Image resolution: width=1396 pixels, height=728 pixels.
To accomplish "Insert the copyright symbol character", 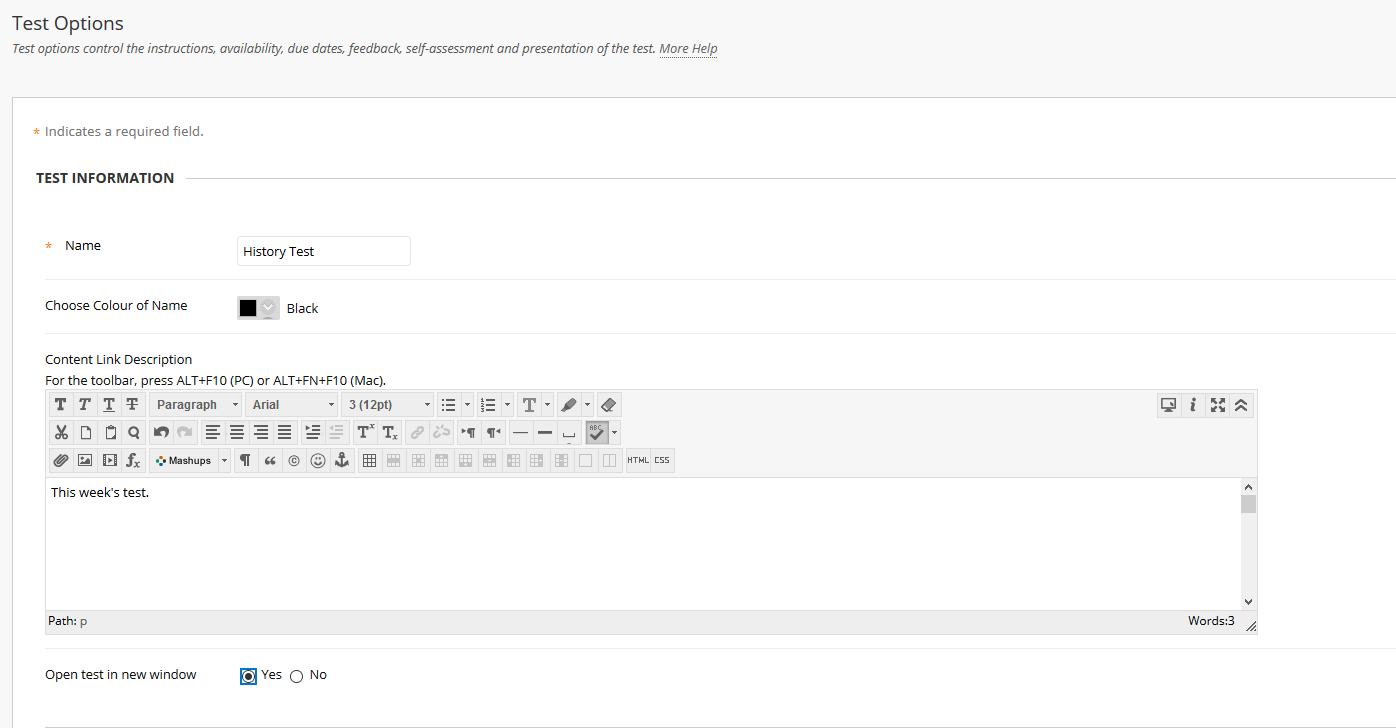I will click(293, 461).
